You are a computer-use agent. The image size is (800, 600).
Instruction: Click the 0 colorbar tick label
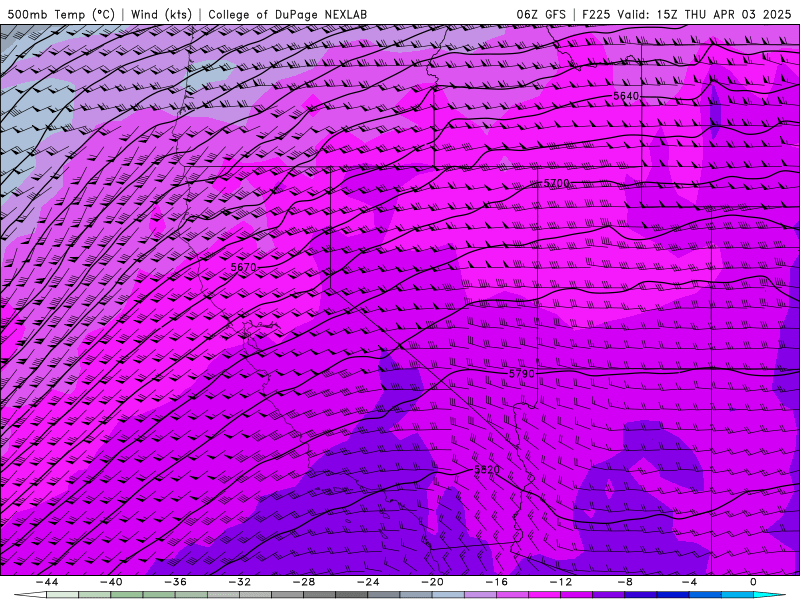753,582
